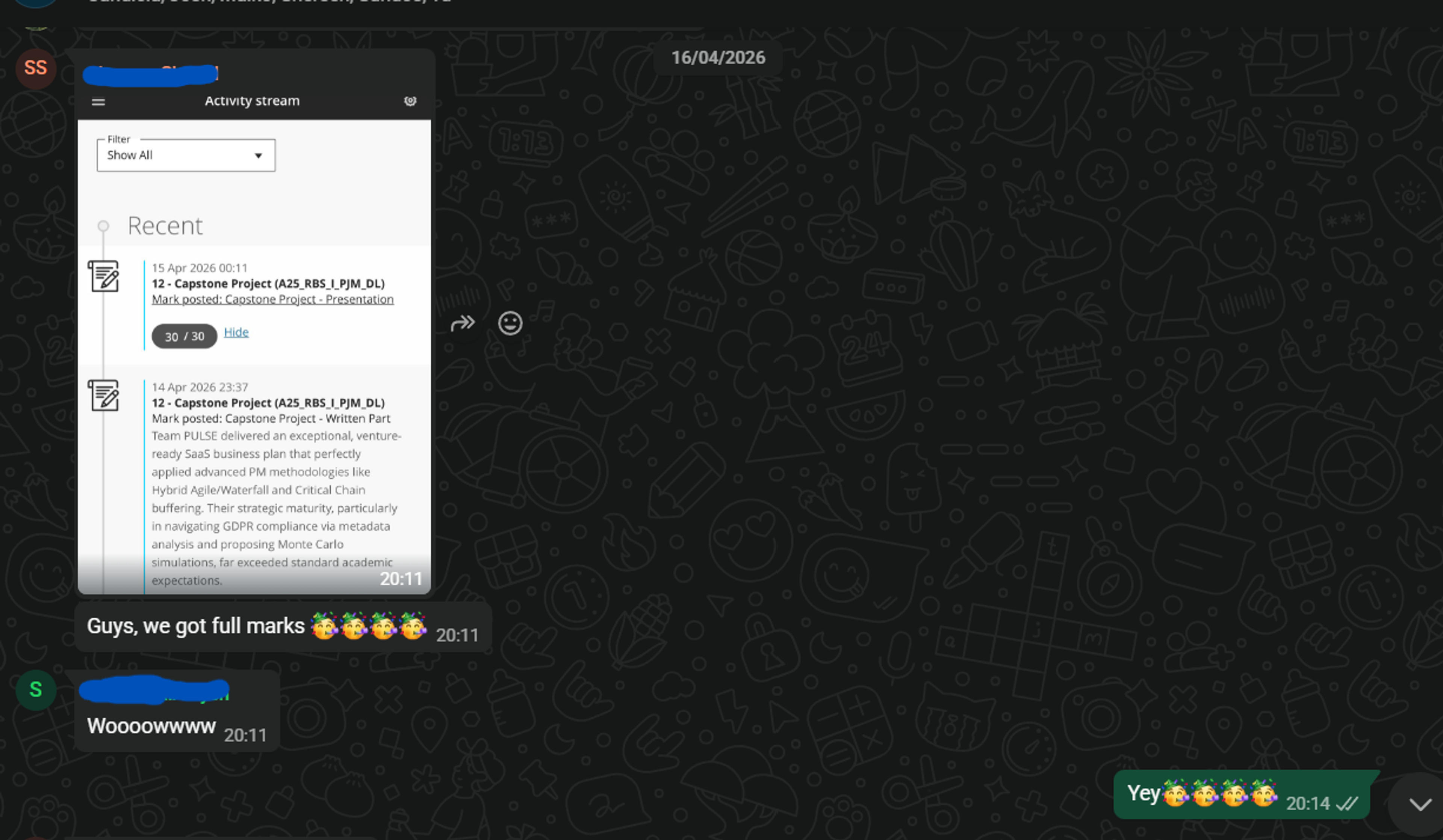Click the 30 / 30 score badge
The width and height of the screenshot is (1443, 840).
point(185,336)
